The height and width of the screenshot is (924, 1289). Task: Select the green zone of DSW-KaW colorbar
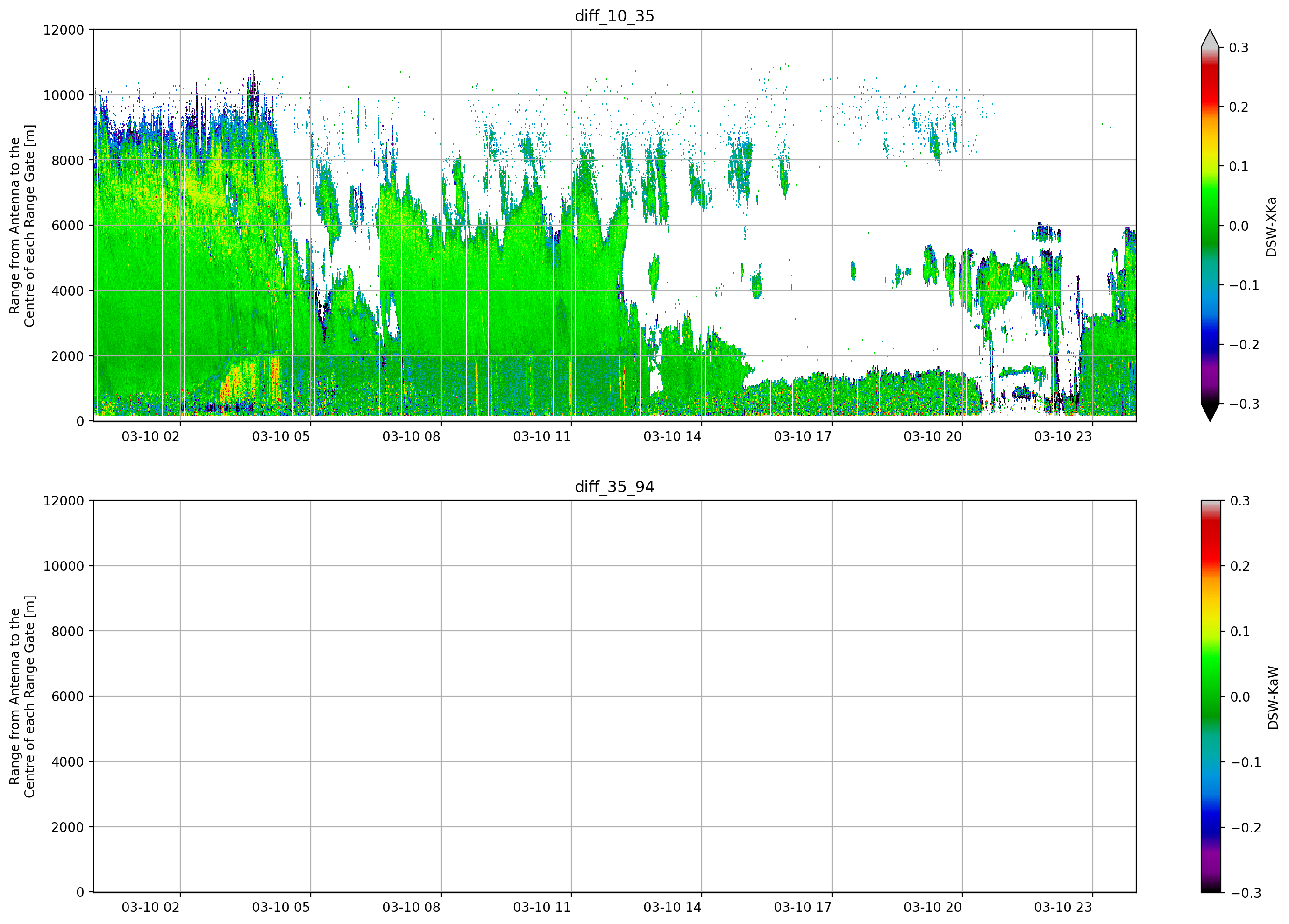[x=1211, y=682]
